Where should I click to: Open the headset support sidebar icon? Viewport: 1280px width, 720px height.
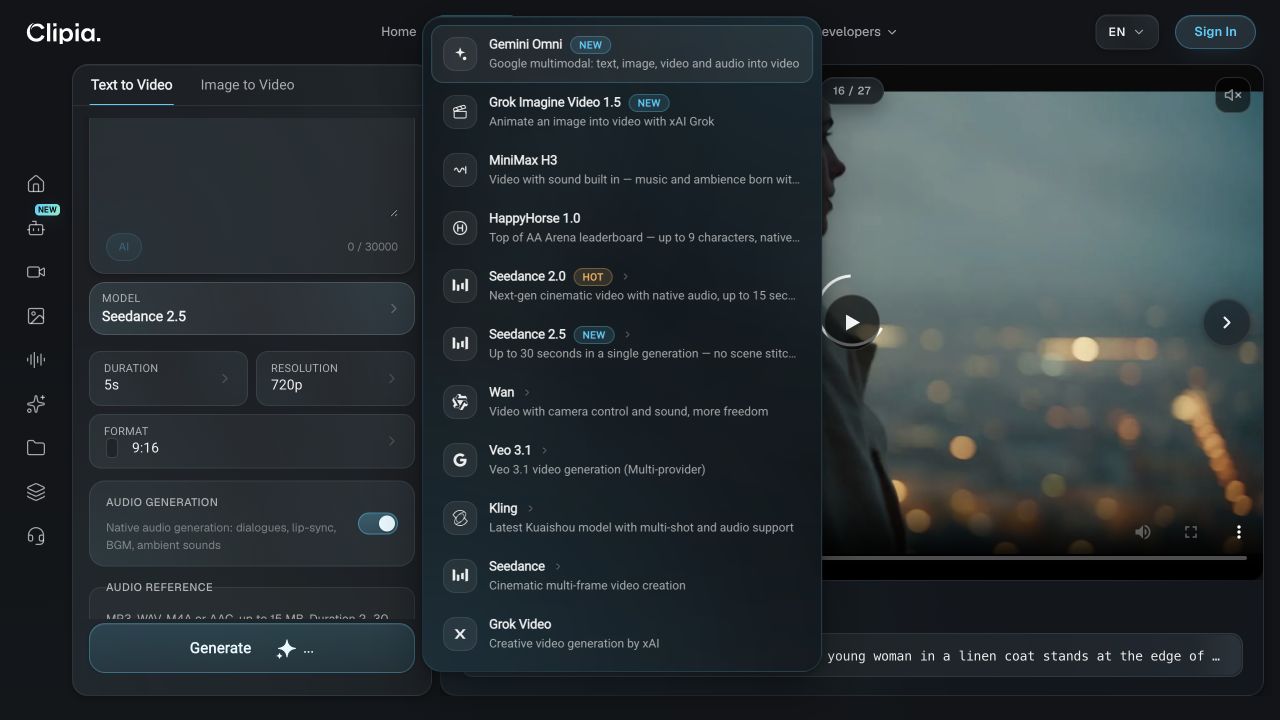tap(36, 536)
